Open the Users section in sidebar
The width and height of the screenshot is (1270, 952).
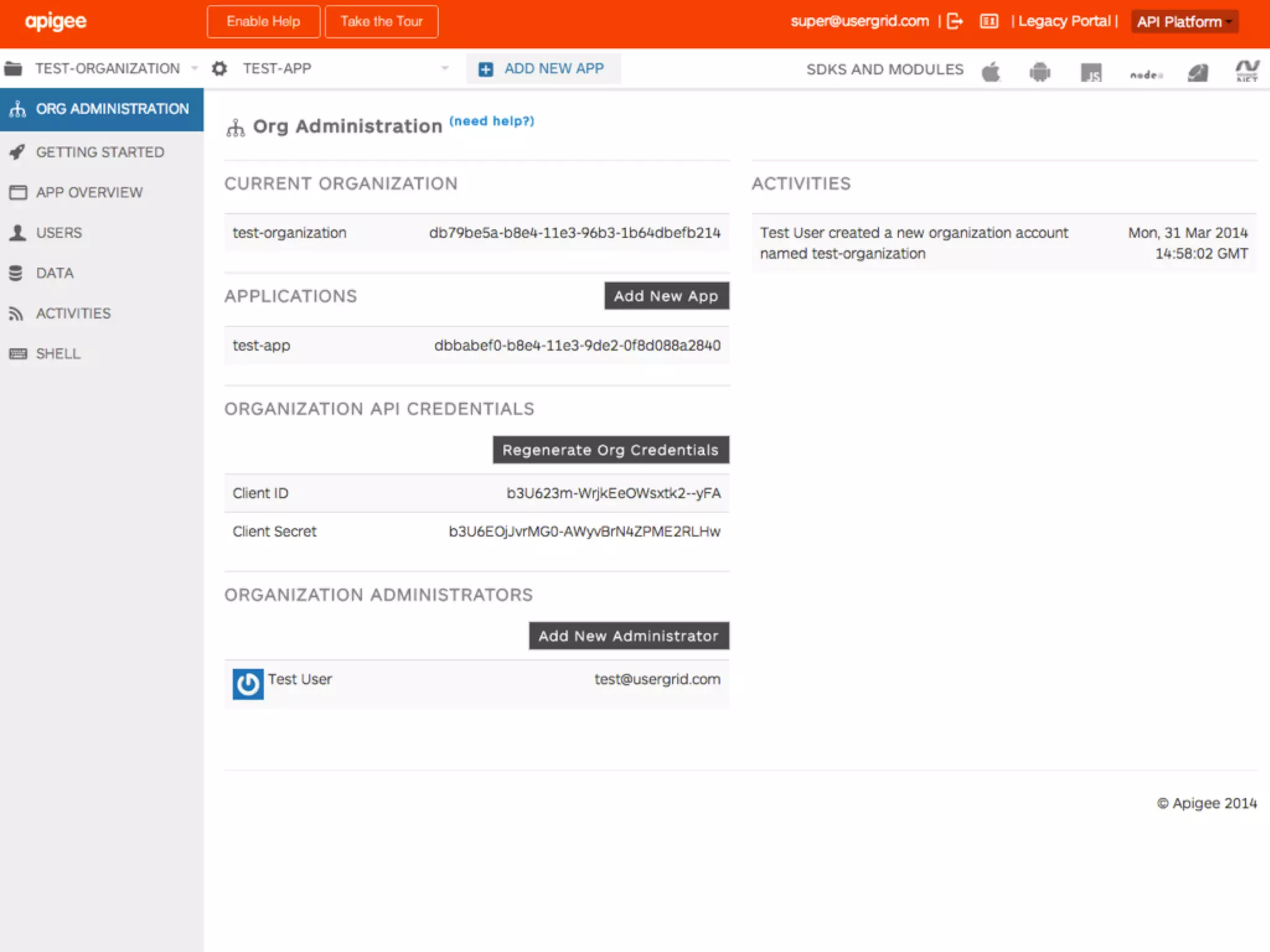click(x=59, y=232)
